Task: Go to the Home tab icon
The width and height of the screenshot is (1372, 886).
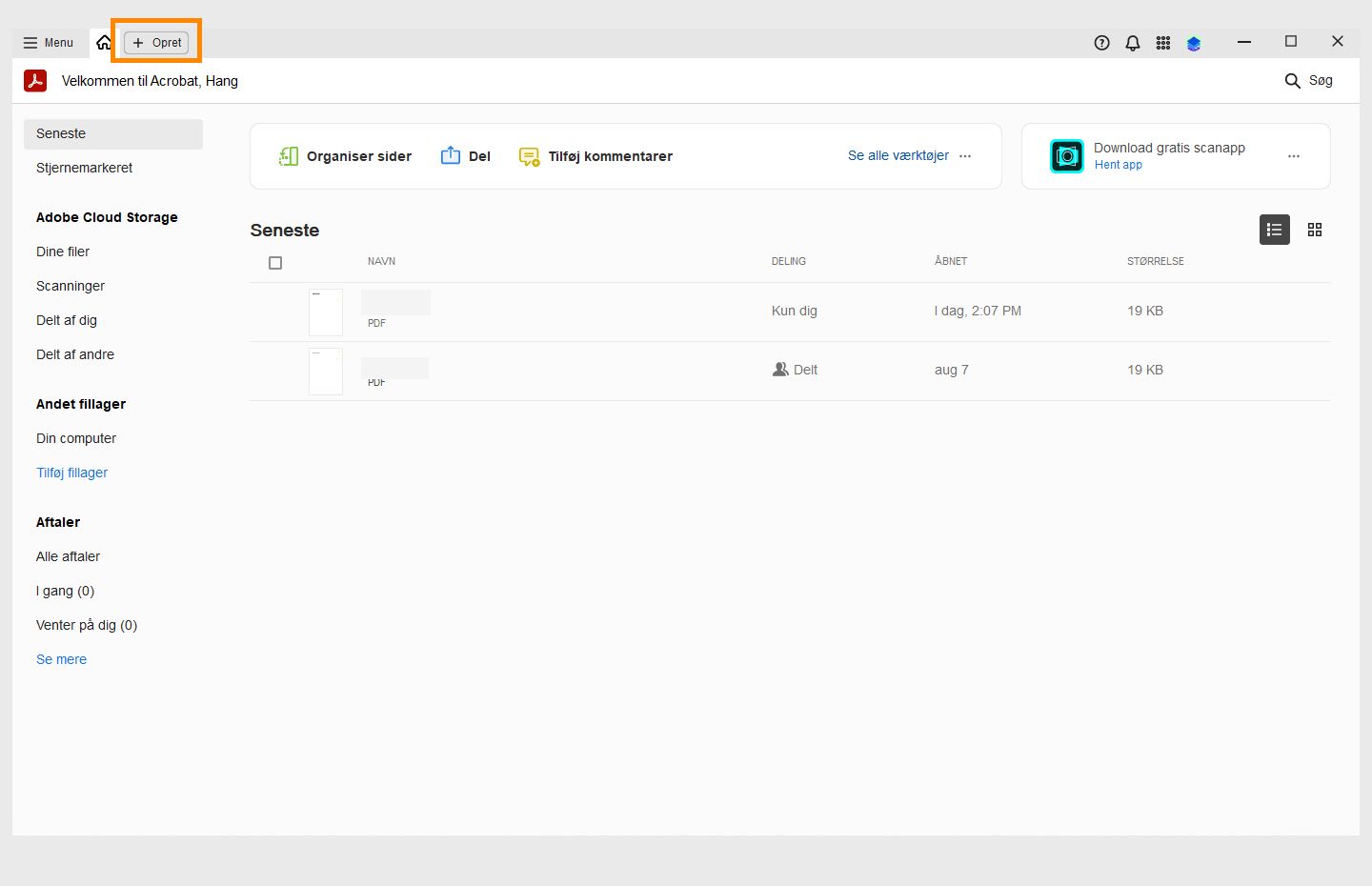Action: click(104, 43)
